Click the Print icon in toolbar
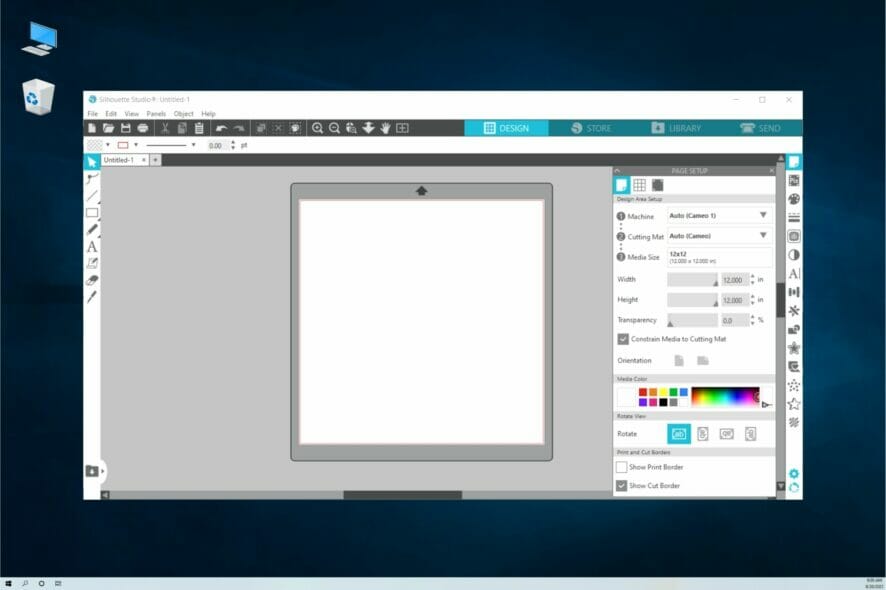 pyautogui.click(x=142, y=128)
